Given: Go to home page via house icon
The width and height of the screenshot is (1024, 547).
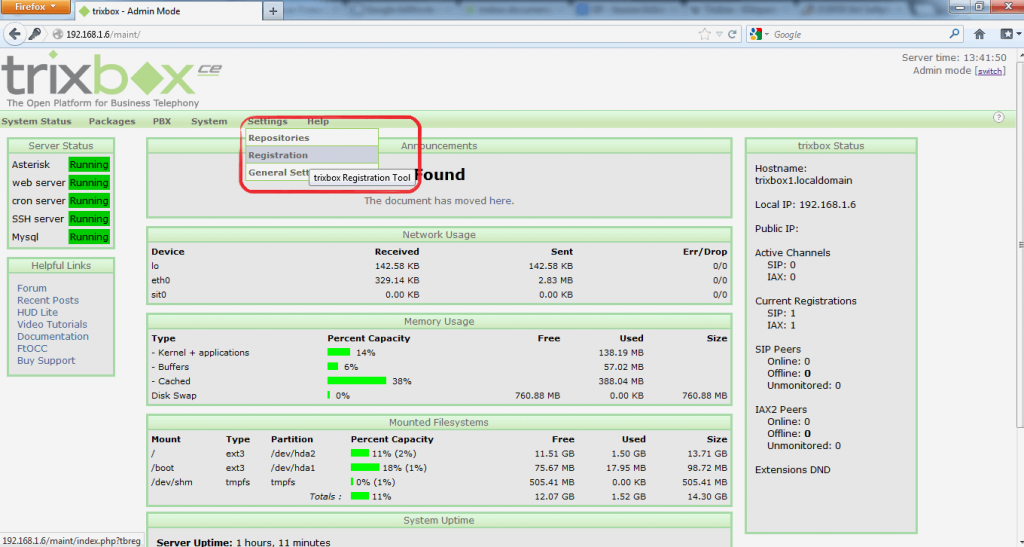Looking at the screenshot, I should click(980, 34).
